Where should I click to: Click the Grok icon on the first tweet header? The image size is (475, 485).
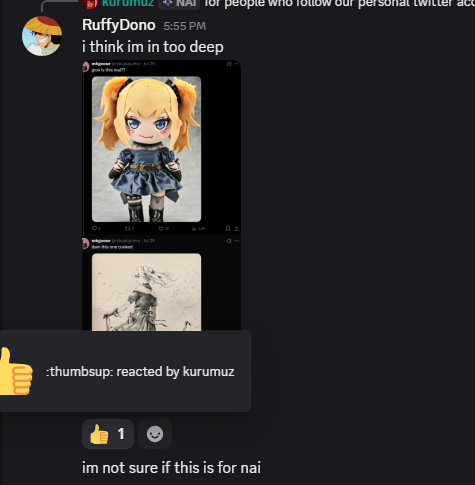pyautogui.click(x=229, y=64)
